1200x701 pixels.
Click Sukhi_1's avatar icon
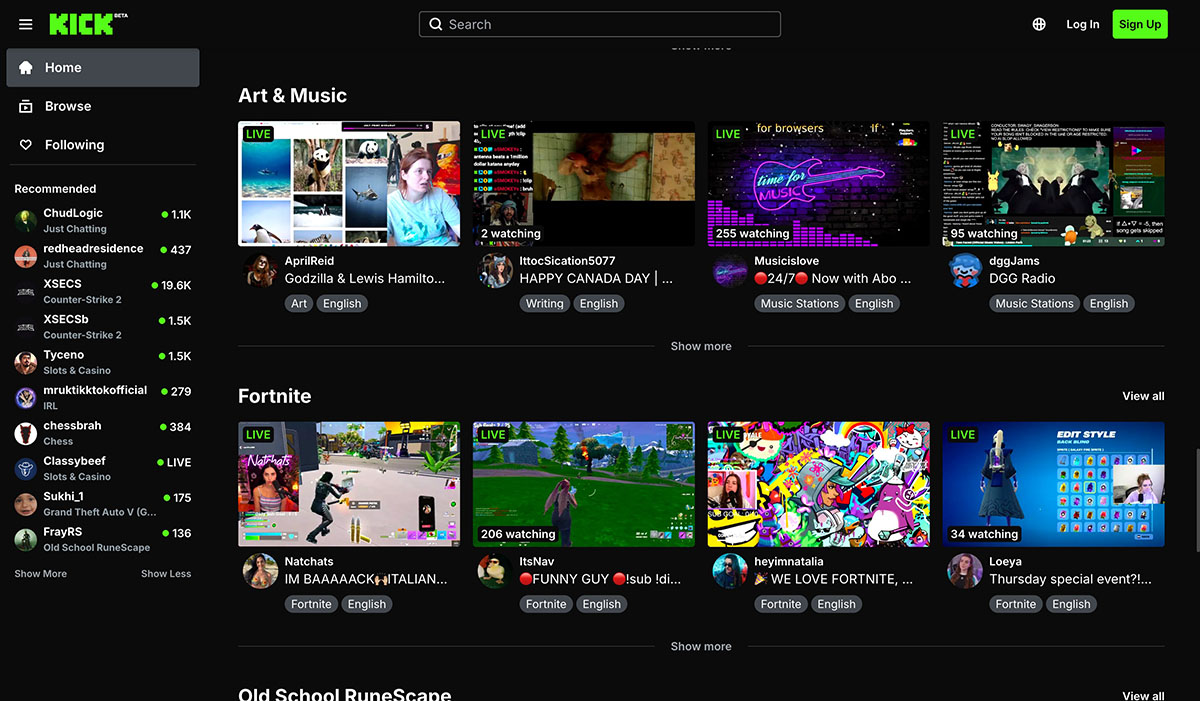[26, 504]
